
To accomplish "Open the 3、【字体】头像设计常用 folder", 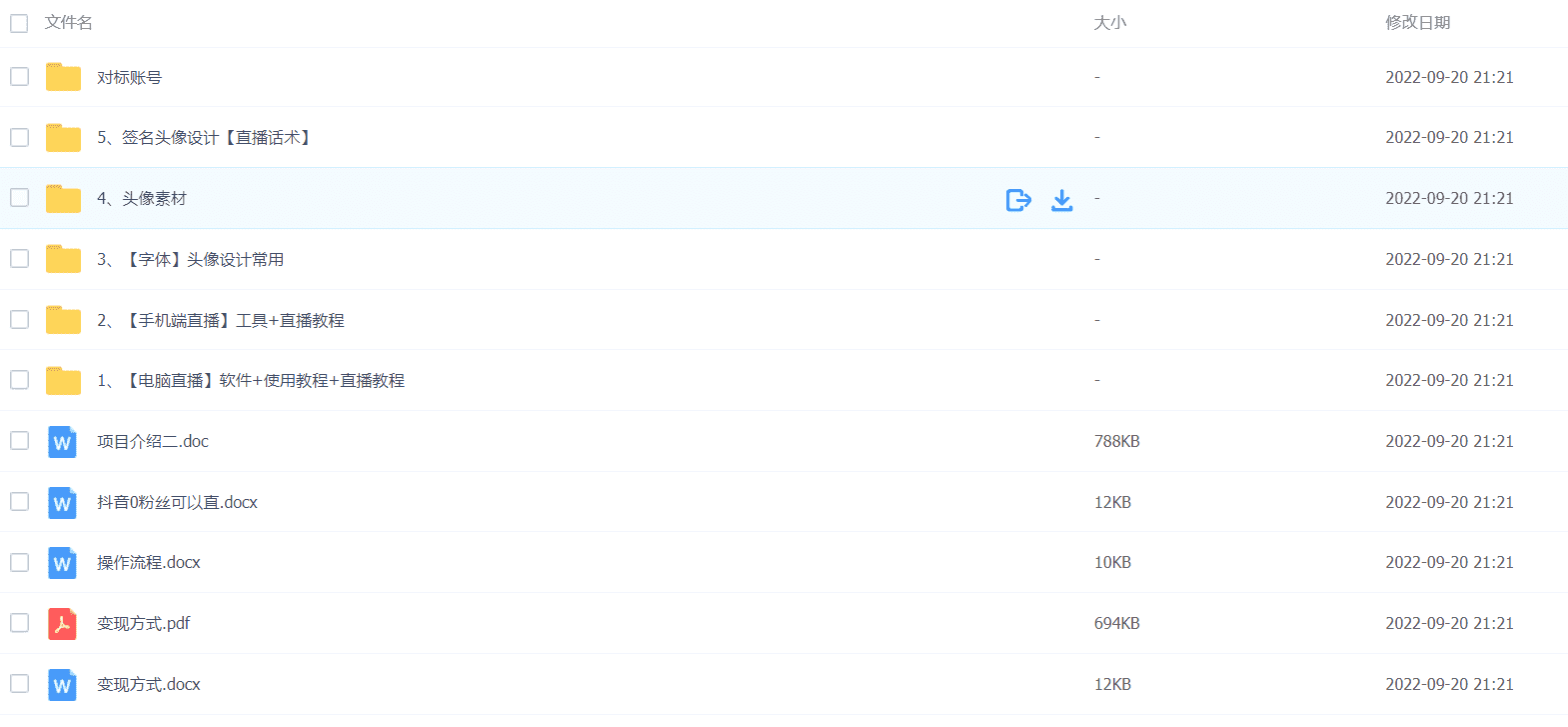I will pyautogui.click(x=191, y=260).
